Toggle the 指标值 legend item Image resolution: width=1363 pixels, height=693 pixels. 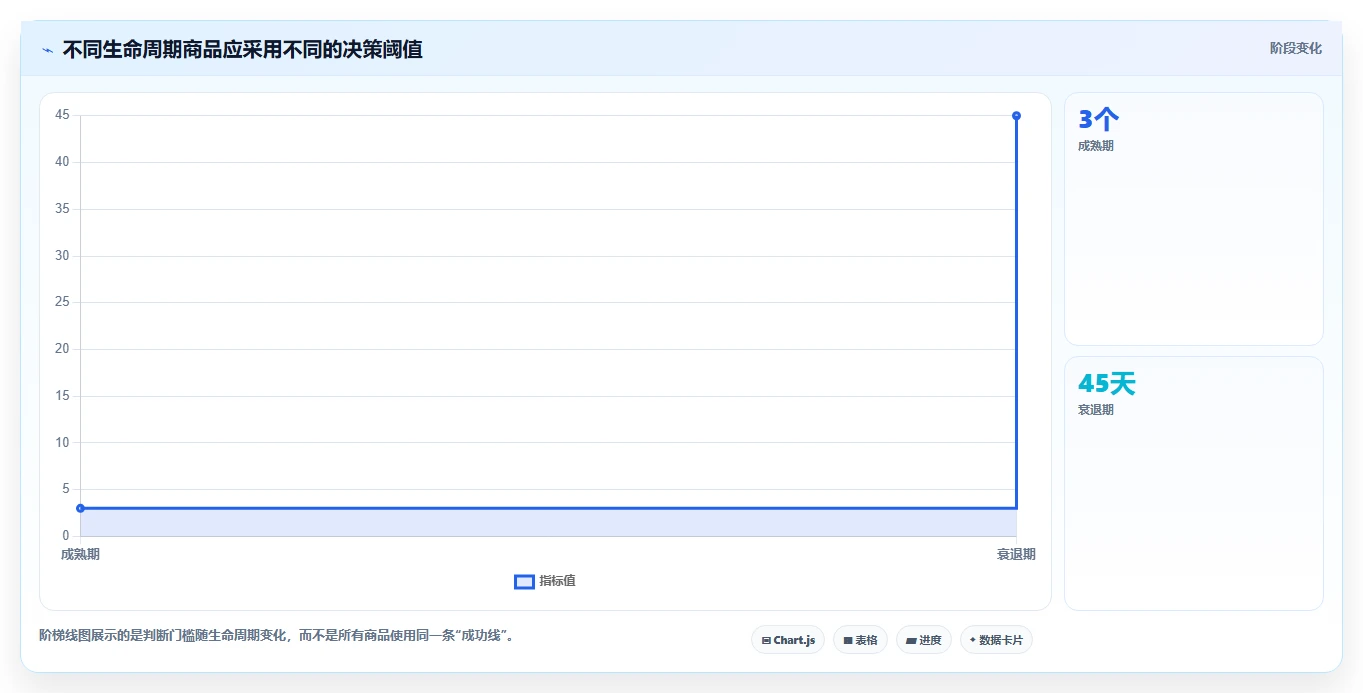(x=545, y=581)
